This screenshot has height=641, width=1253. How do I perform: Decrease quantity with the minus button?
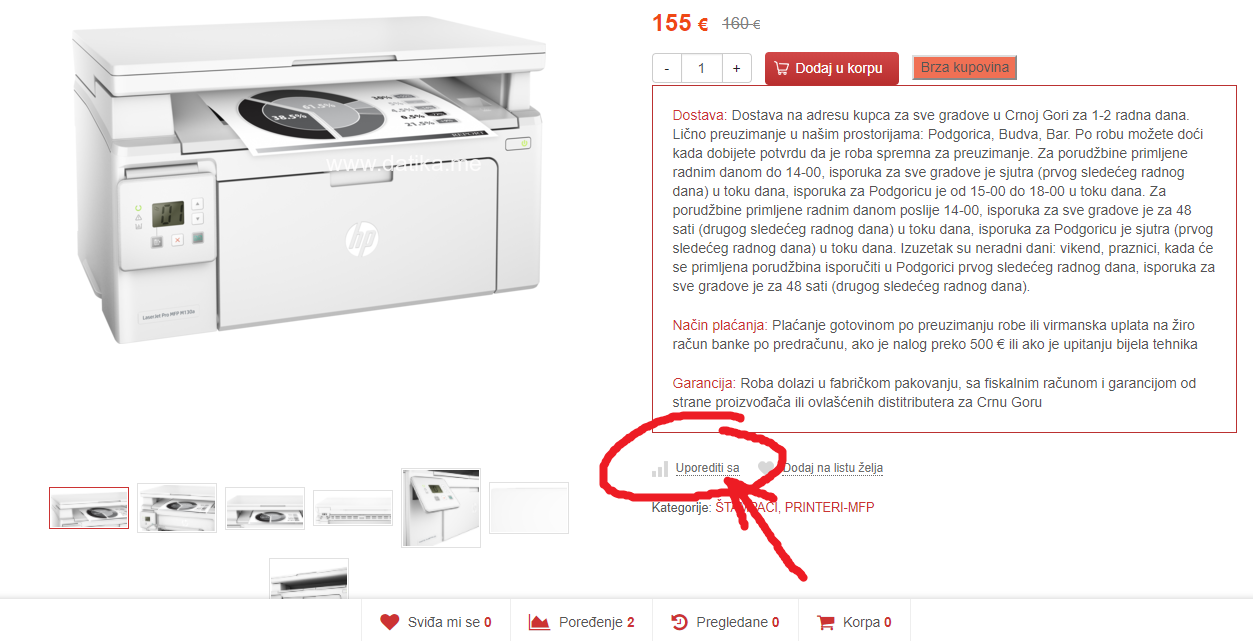tap(667, 68)
